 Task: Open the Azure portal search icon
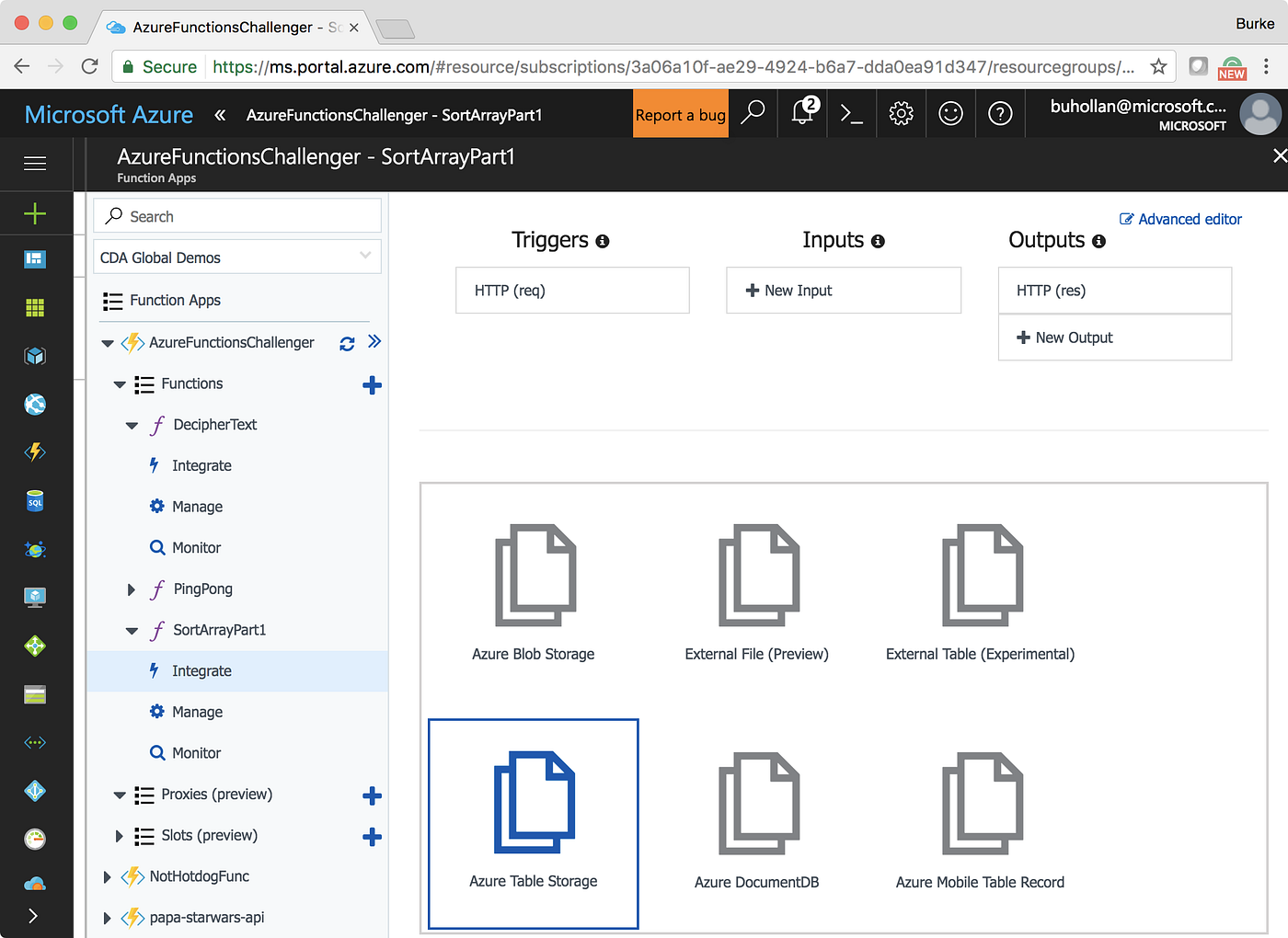[753, 112]
